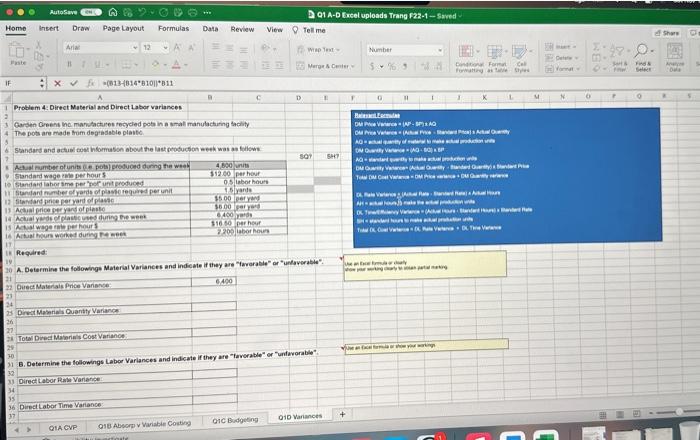Screen dimensions: 700x440
Task: Click the Home icon in title bar
Action: point(114,12)
